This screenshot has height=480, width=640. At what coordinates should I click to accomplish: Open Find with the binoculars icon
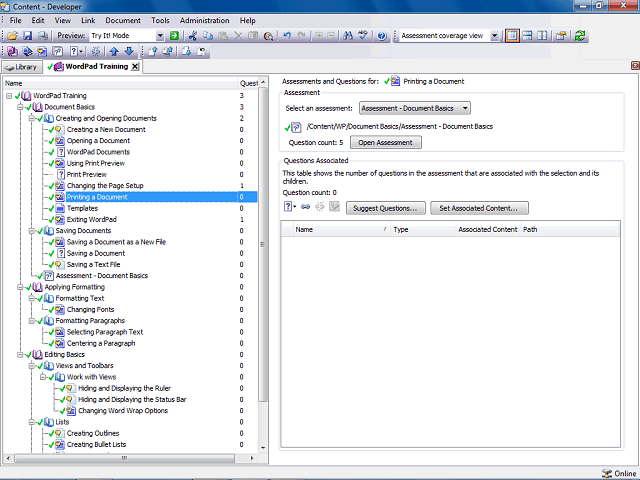point(348,36)
